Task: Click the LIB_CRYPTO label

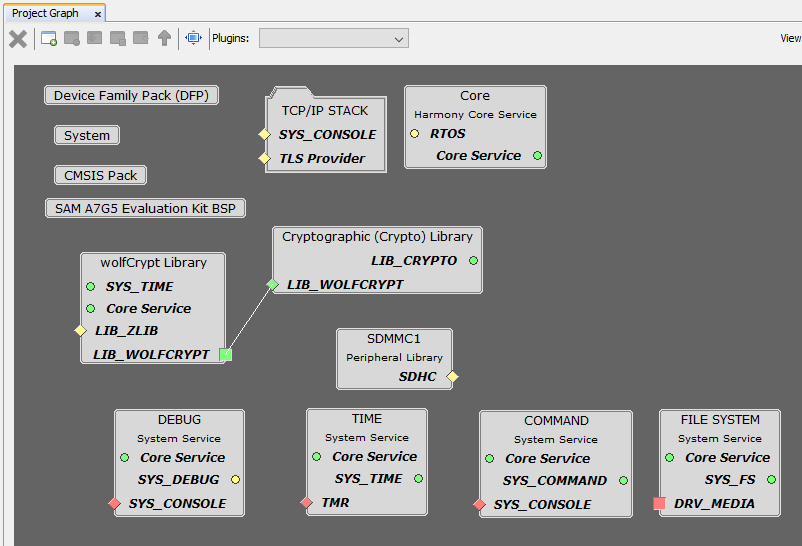Action: (x=414, y=260)
